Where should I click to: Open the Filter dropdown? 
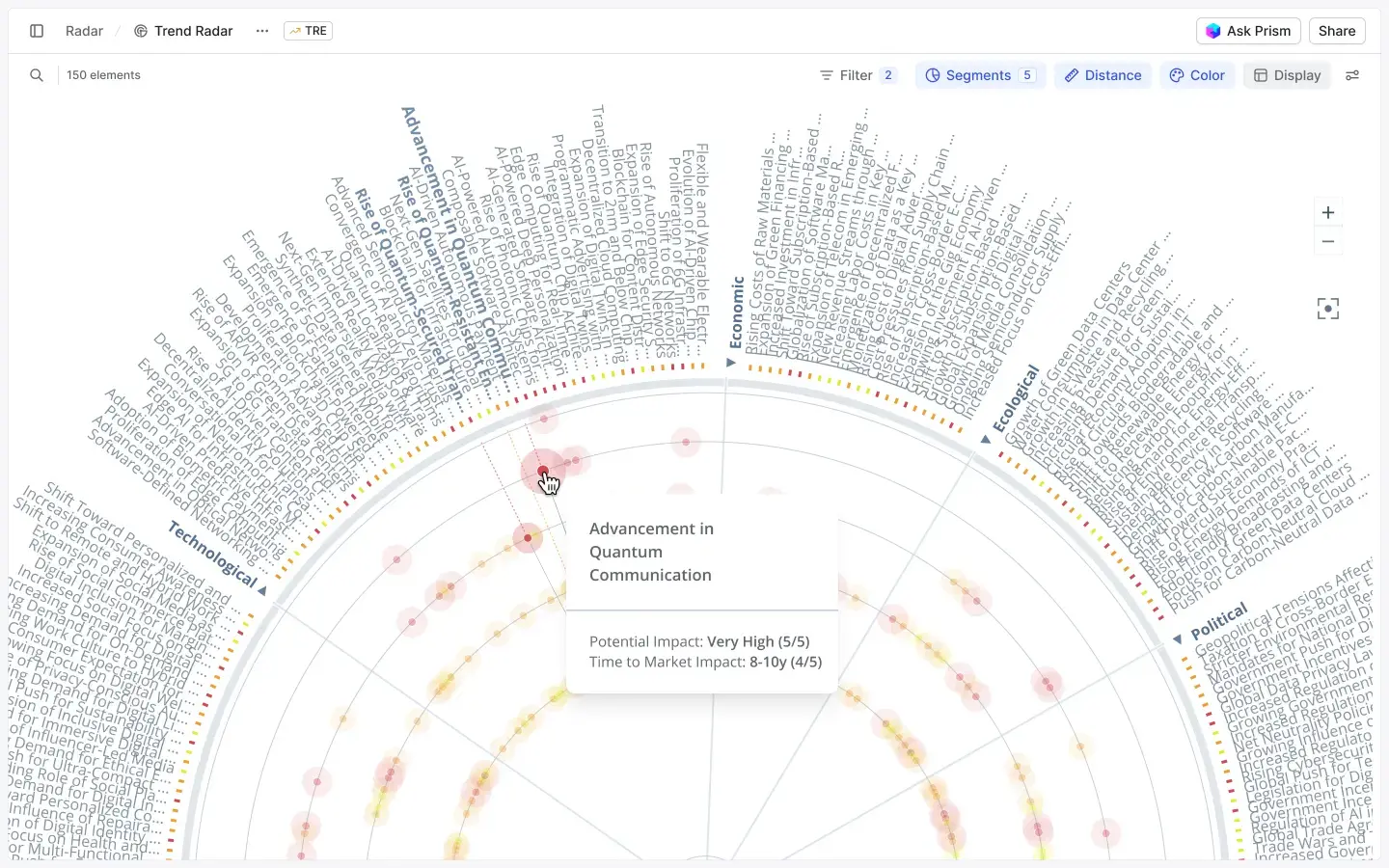(857, 75)
